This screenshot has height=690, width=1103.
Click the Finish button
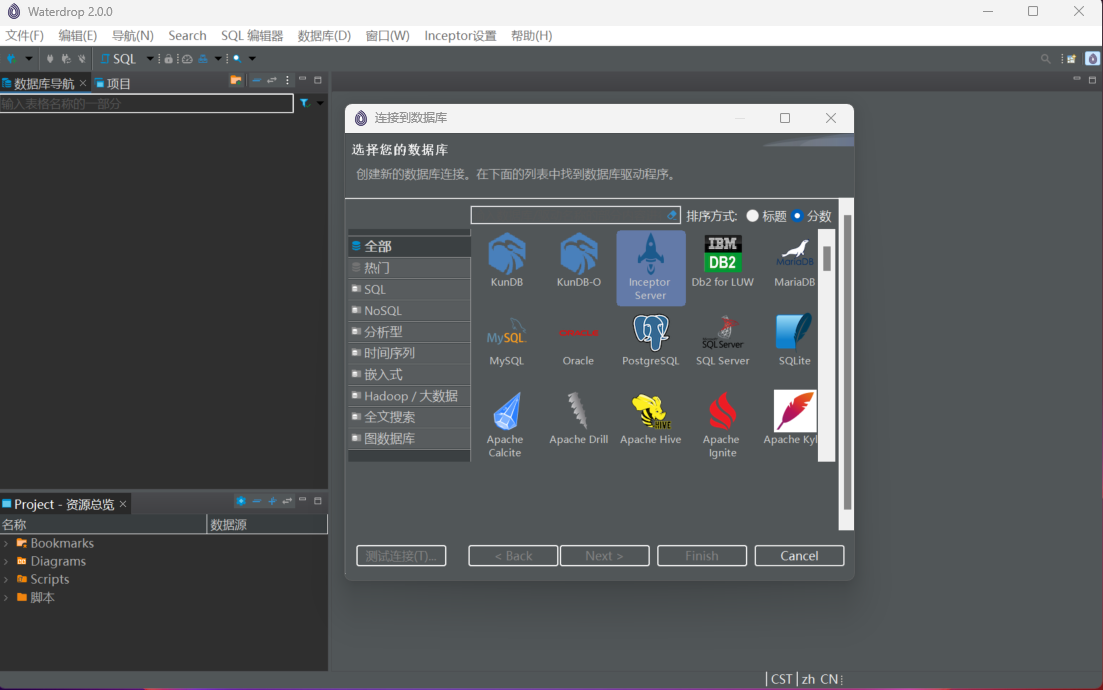701,556
